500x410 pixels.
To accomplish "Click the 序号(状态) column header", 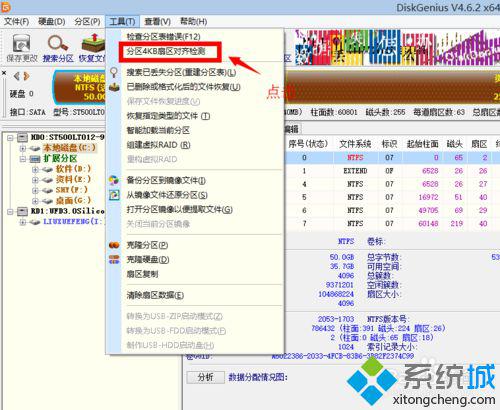I will coord(308,144).
